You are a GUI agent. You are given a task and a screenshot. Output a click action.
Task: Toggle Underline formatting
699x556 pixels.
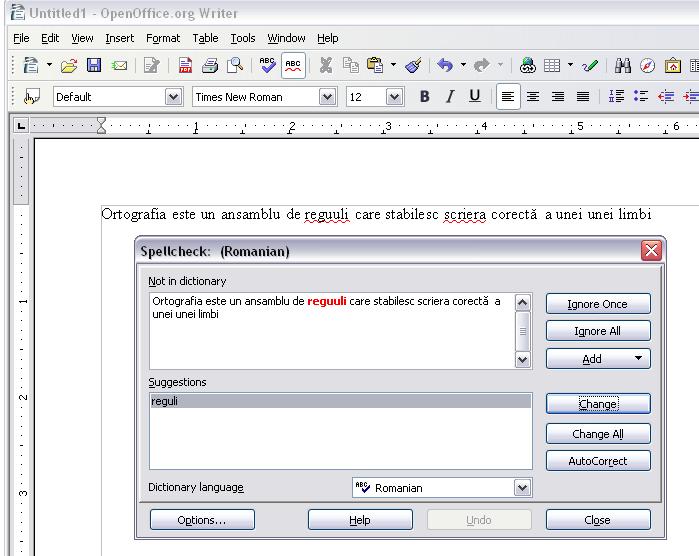(x=475, y=96)
